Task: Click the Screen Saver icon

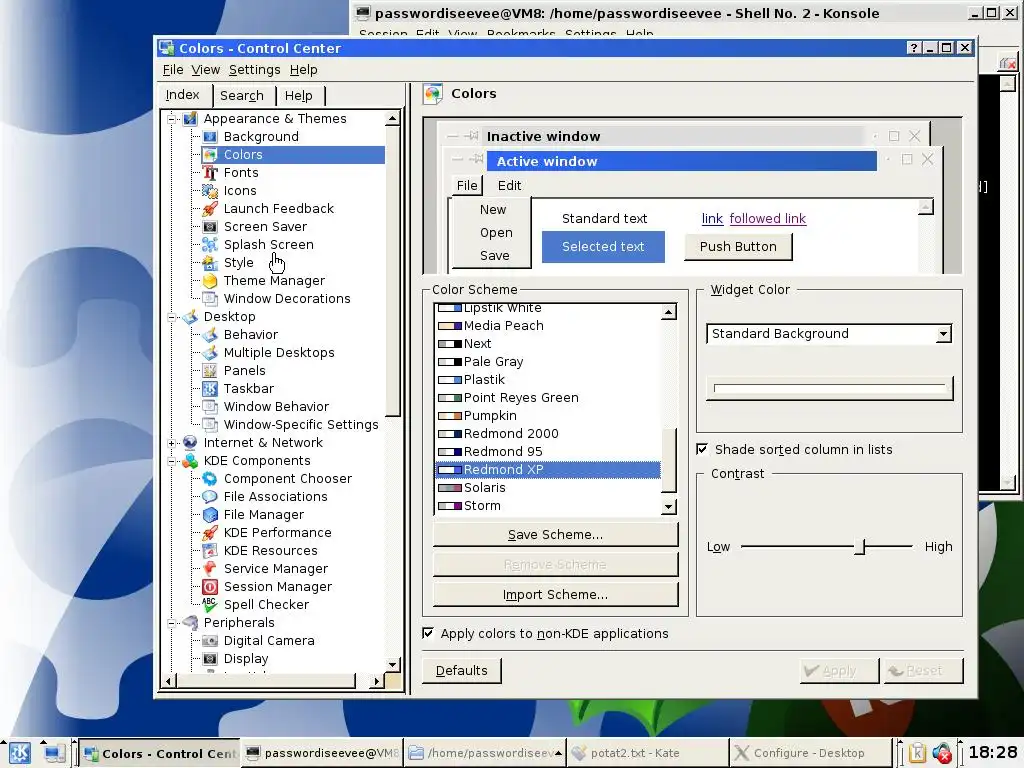Action: coord(210,227)
